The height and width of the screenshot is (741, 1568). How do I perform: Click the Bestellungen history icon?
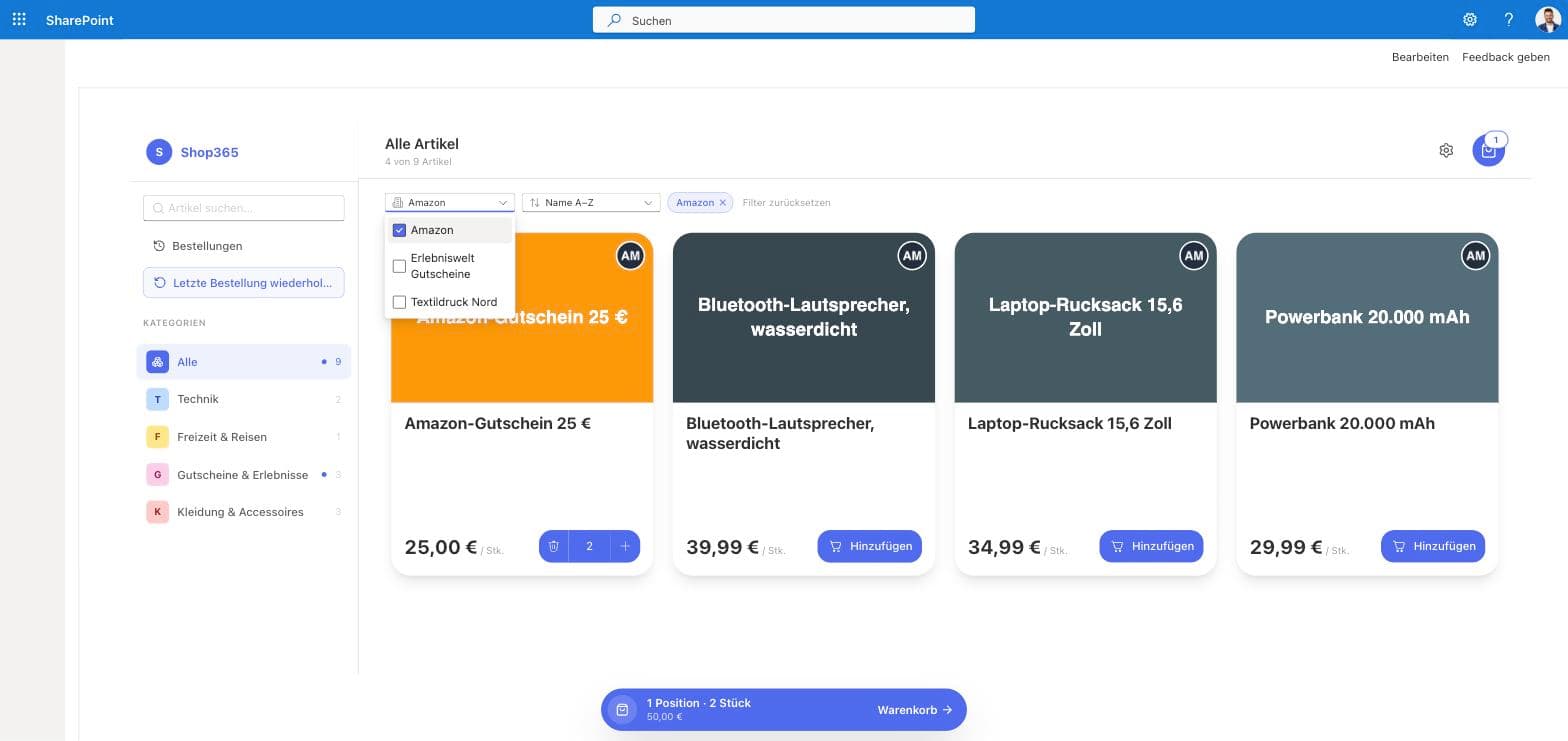(159, 246)
